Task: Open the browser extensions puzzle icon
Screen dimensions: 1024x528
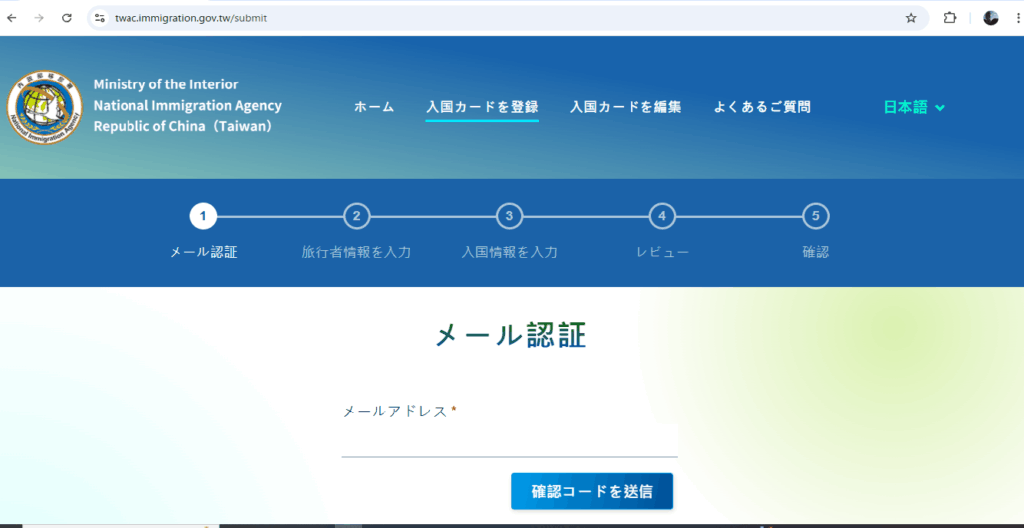Action: (x=950, y=18)
